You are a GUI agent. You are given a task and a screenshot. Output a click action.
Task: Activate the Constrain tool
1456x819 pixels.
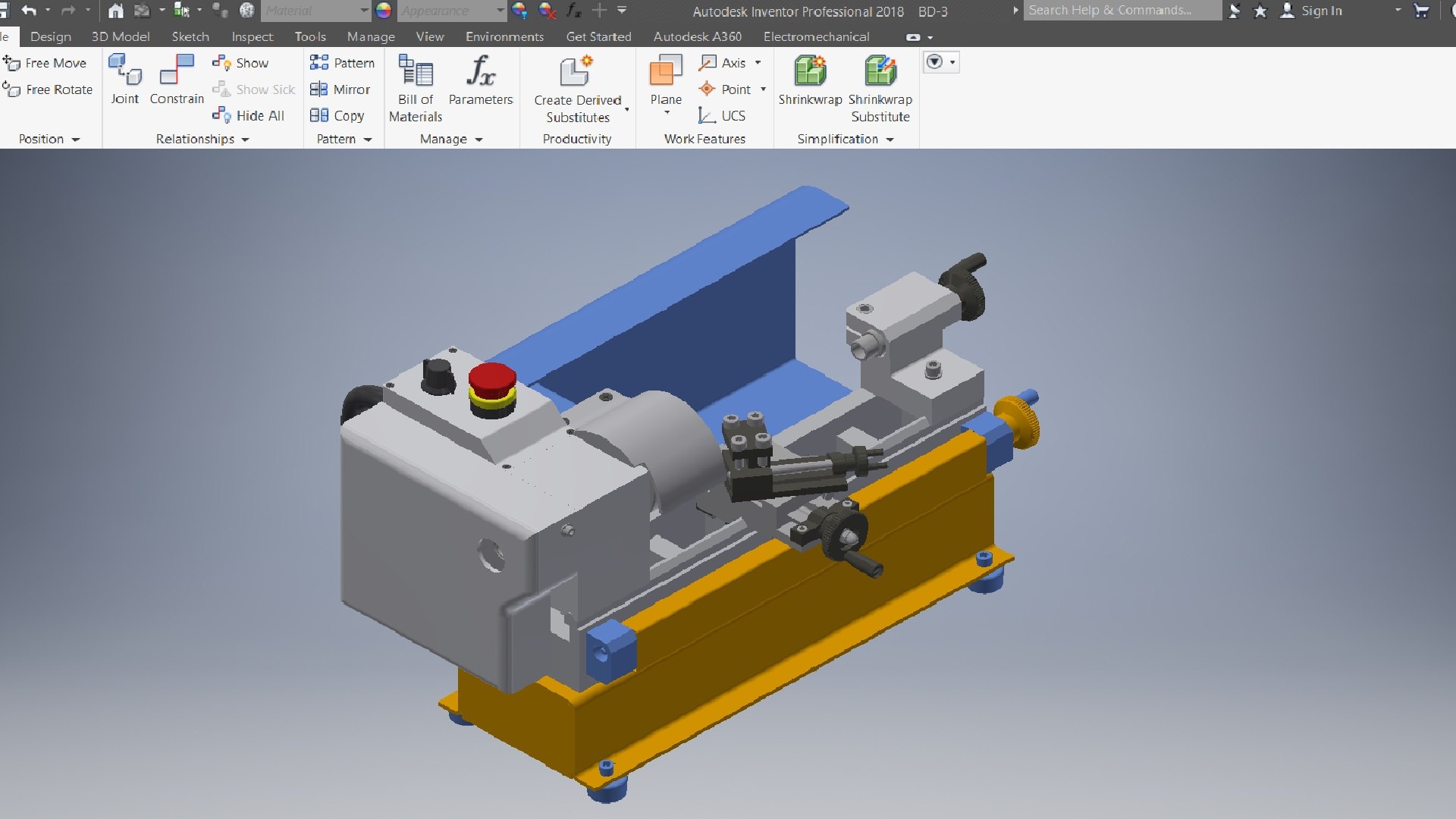pyautogui.click(x=177, y=79)
